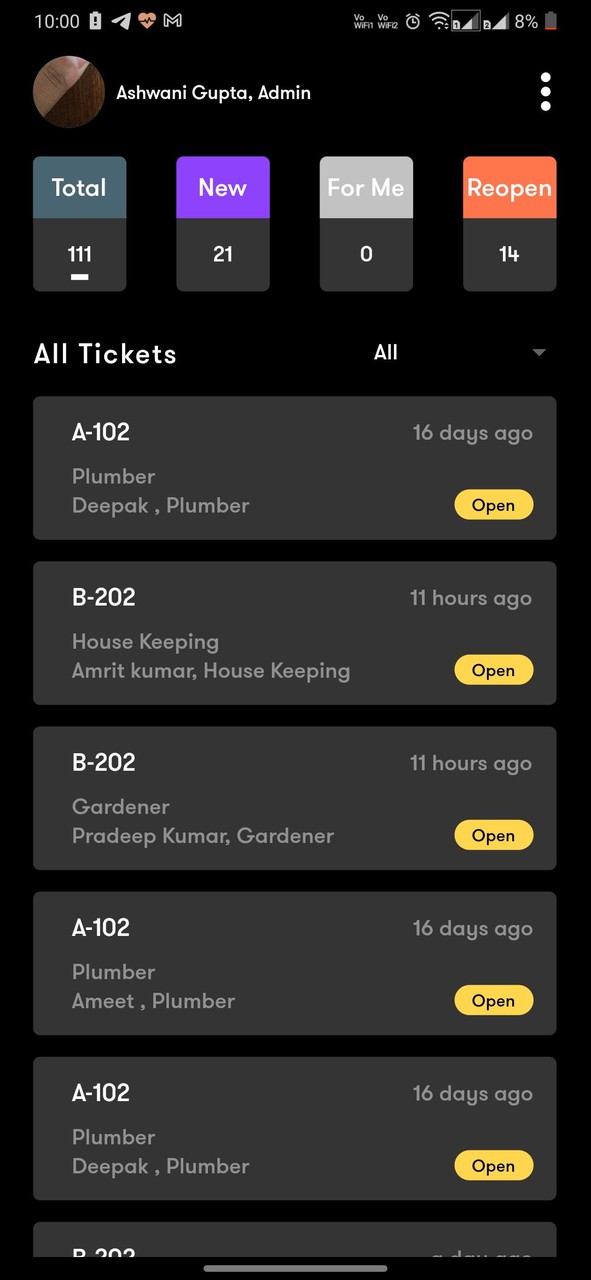Click the filter dropdown chevron arrow

click(x=539, y=353)
